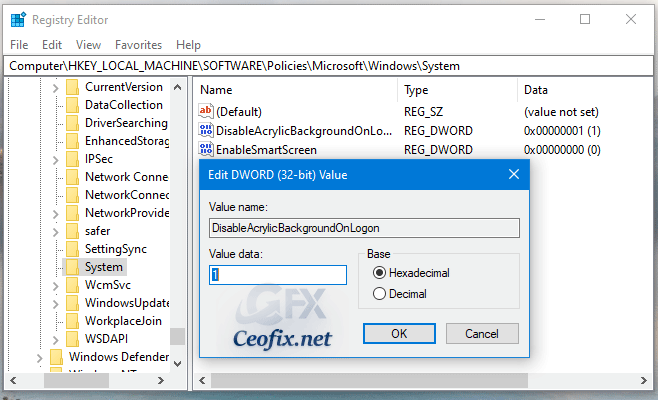Click the DriverSearching folder icon
Image resolution: width=658 pixels, height=400 pixels.
point(72,123)
